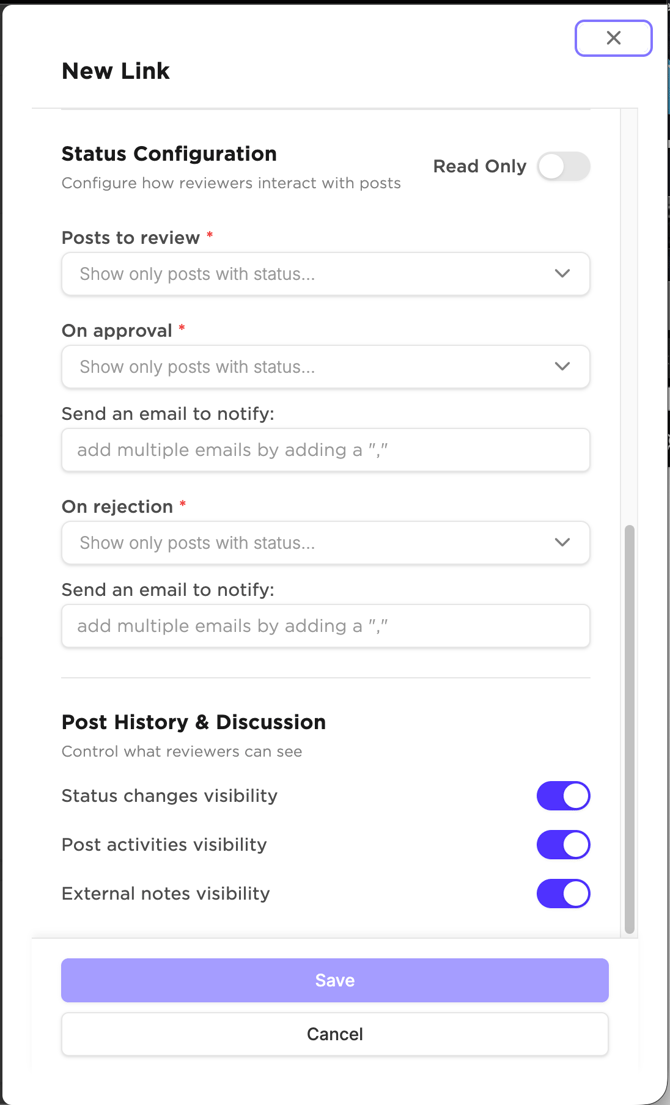Click the Post activities visibility label
This screenshot has width=670, height=1105.
(x=164, y=845)
